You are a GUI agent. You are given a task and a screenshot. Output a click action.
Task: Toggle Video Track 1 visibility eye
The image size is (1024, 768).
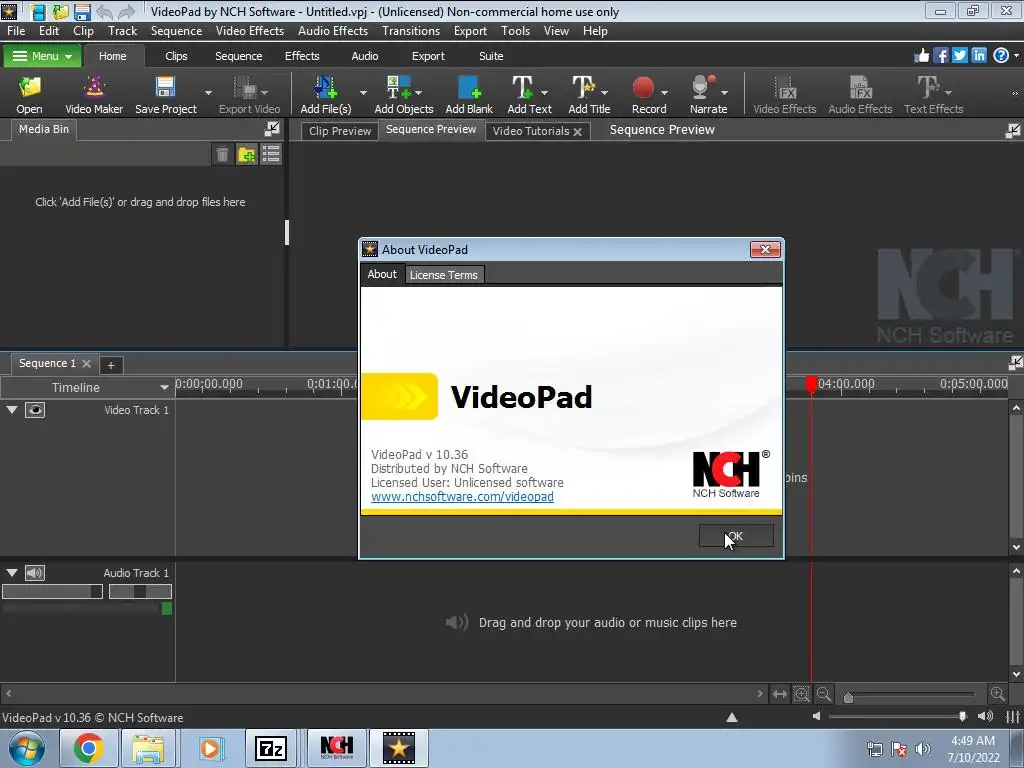(x=35, y=410)
